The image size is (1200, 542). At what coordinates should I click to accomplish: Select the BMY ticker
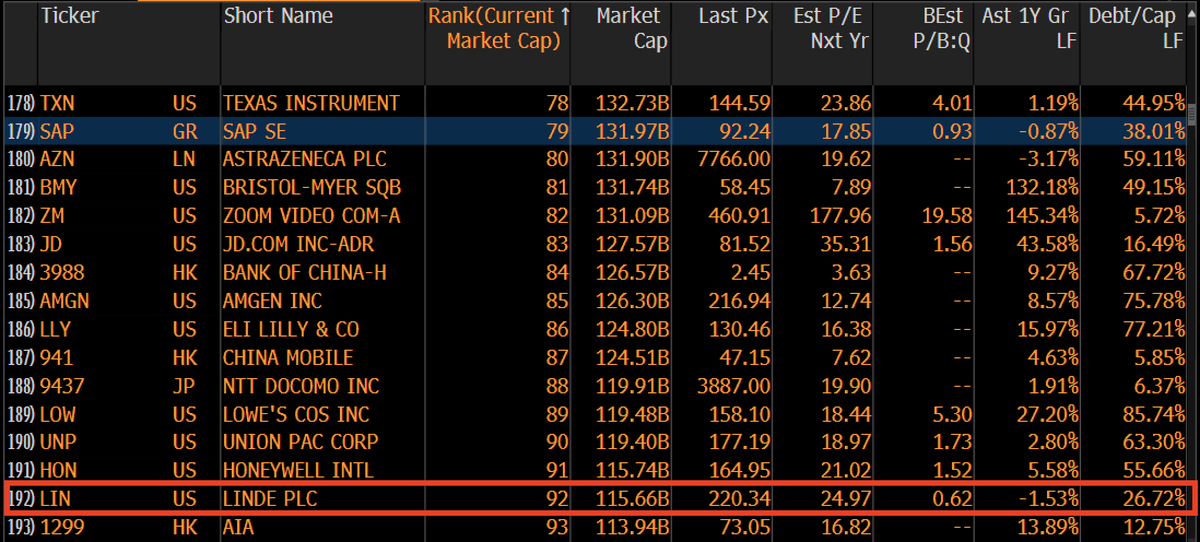[58, 188]
